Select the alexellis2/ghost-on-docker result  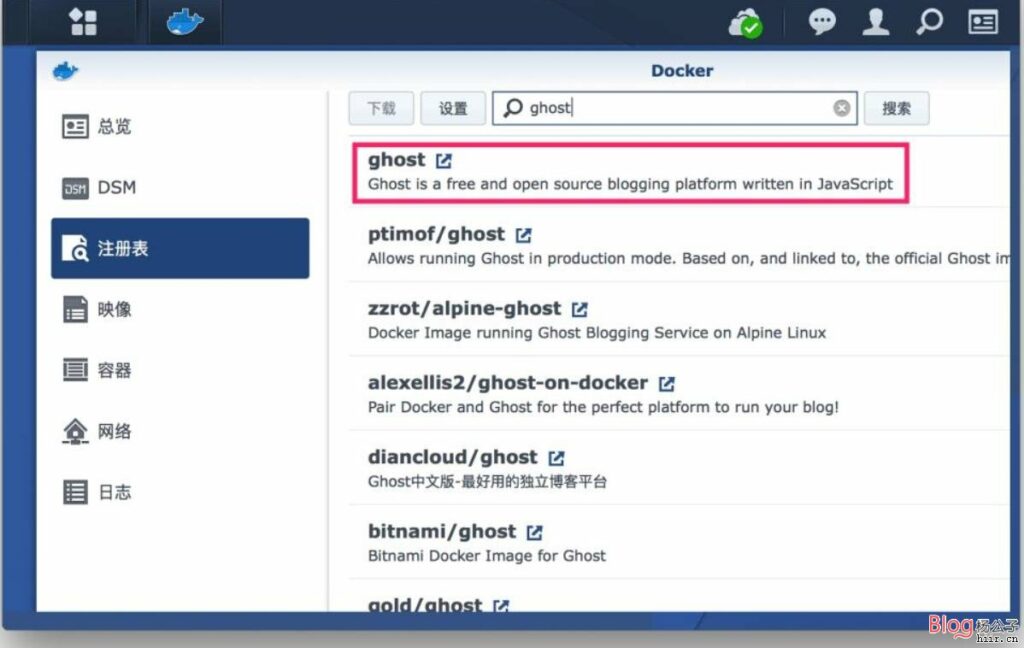point(679,394)
